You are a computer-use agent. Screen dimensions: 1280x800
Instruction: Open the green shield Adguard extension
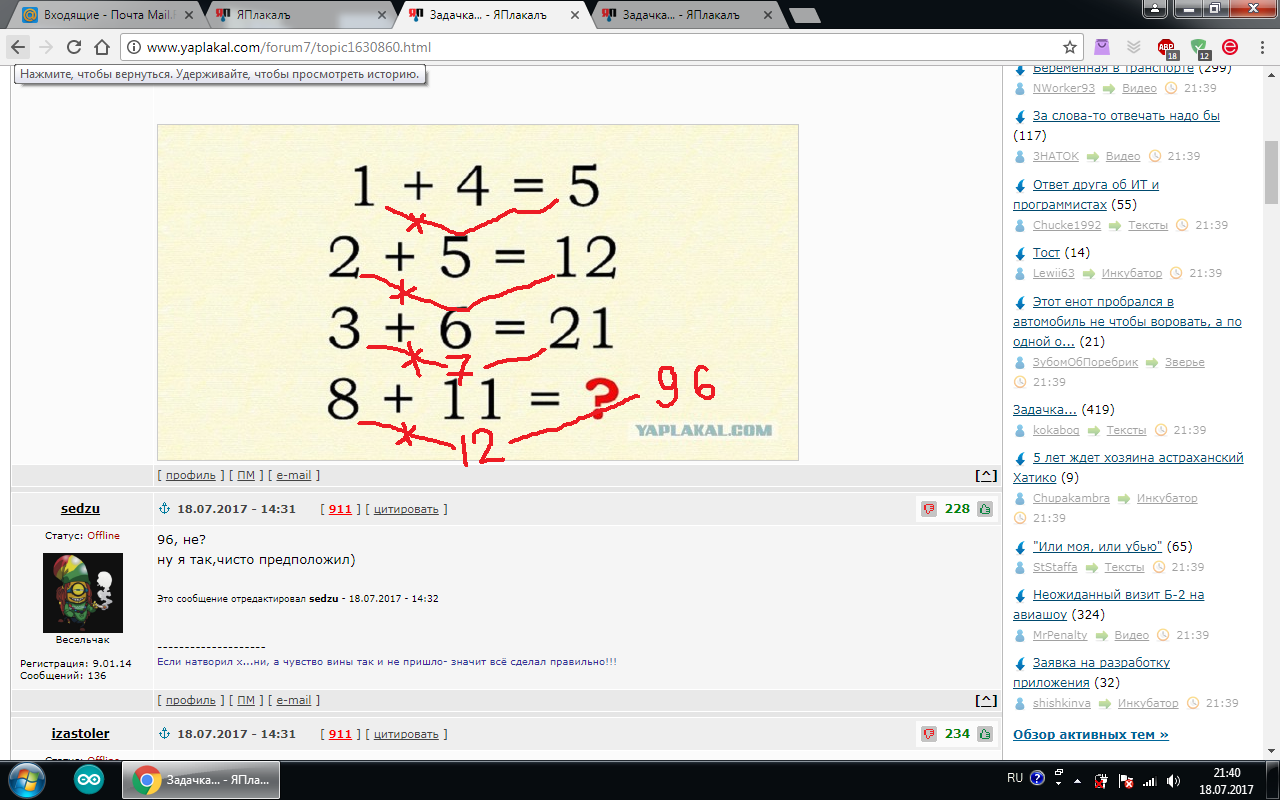(1200, 48)
